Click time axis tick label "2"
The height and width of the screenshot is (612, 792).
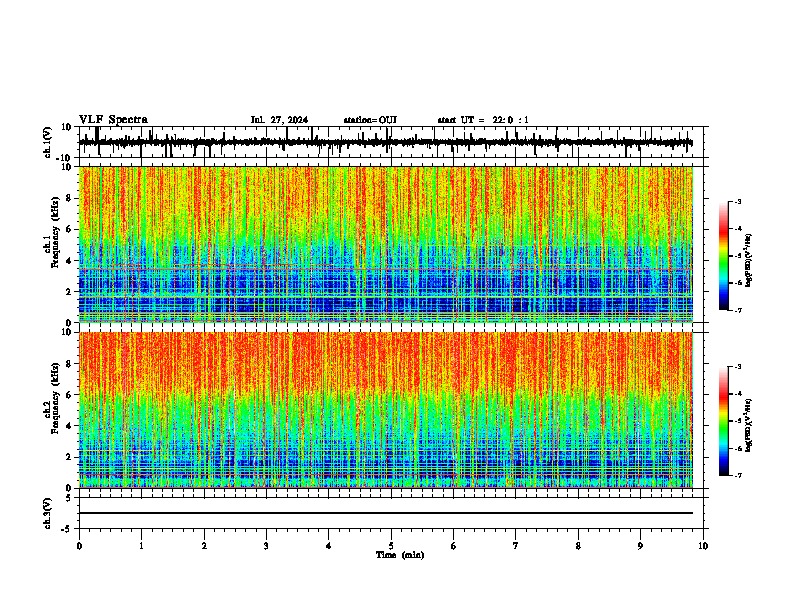pos(204,546)
